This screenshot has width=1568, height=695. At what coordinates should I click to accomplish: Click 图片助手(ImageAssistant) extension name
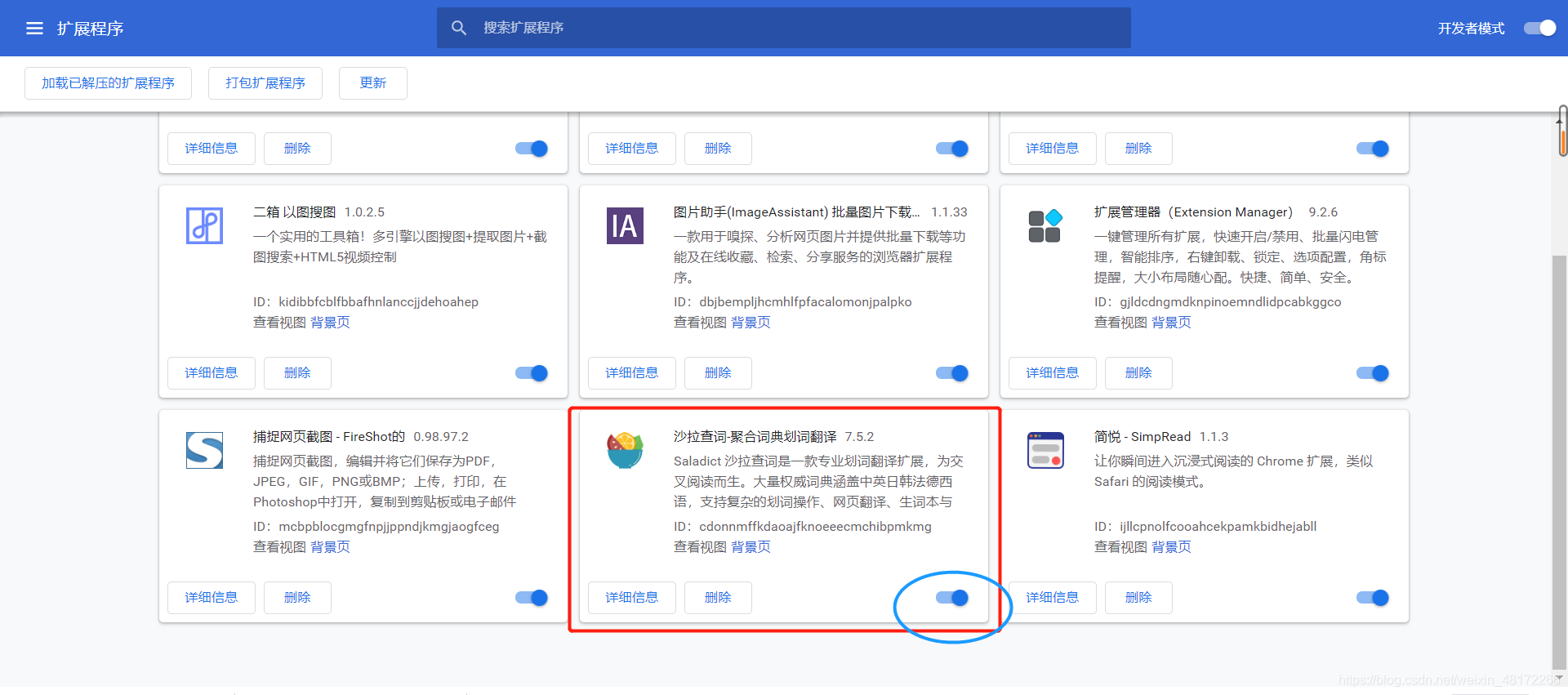(x=796, y=212)
